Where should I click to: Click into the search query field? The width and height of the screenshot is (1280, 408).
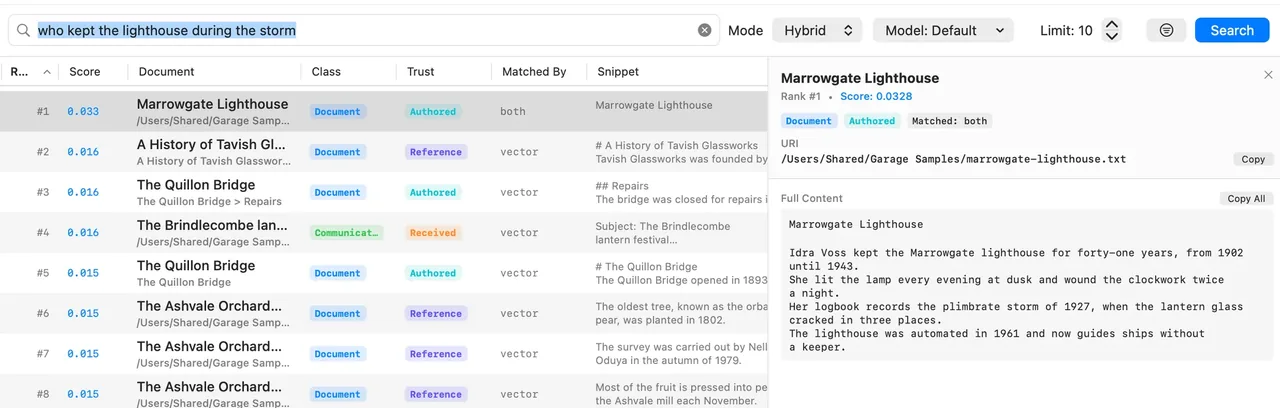[x=364, y=30]
